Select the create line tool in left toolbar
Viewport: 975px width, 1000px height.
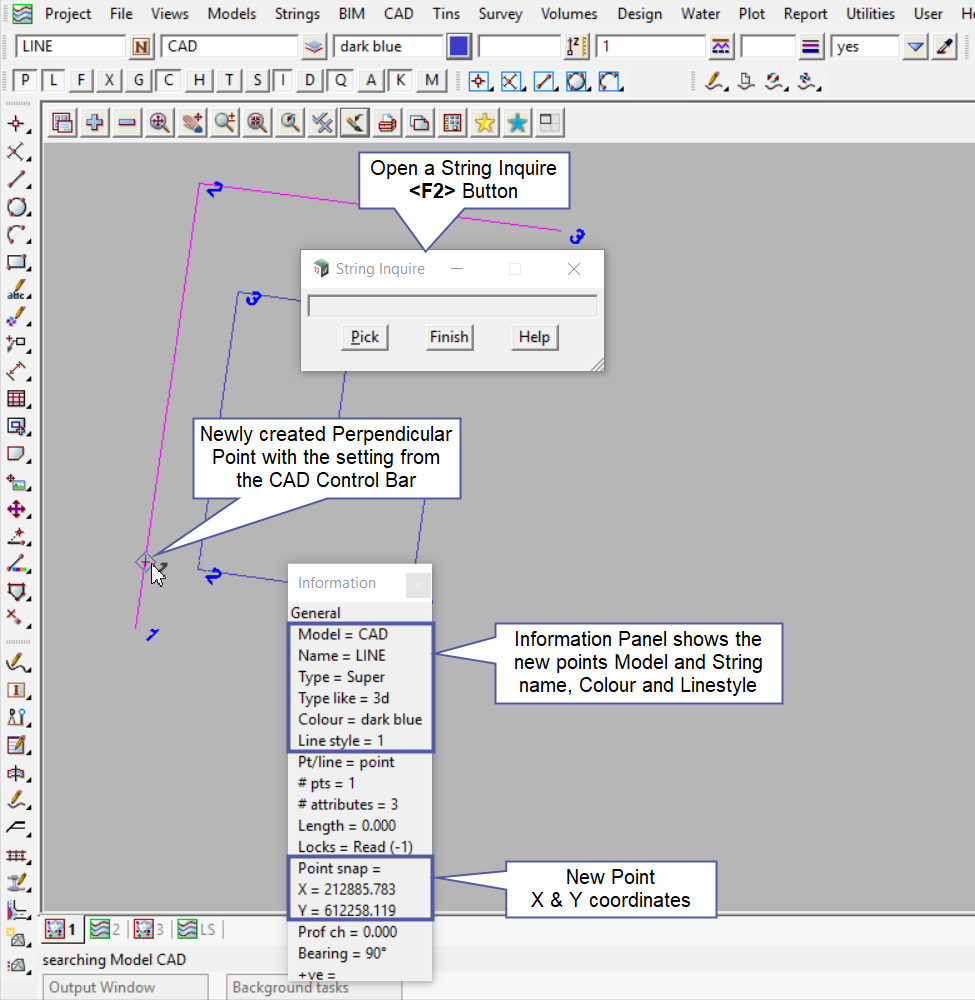[x=16, y=180]
